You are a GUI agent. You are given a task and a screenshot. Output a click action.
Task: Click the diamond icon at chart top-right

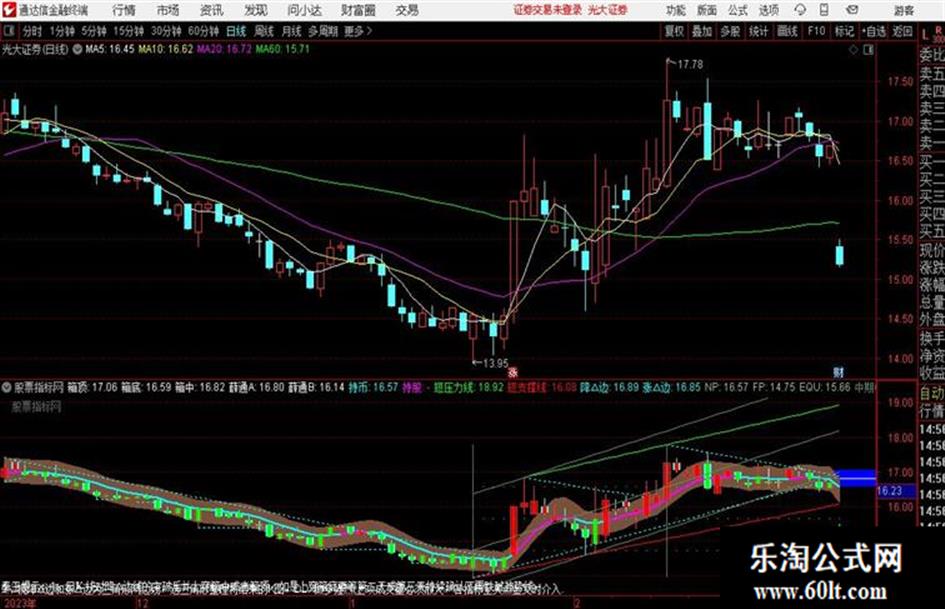853,50
